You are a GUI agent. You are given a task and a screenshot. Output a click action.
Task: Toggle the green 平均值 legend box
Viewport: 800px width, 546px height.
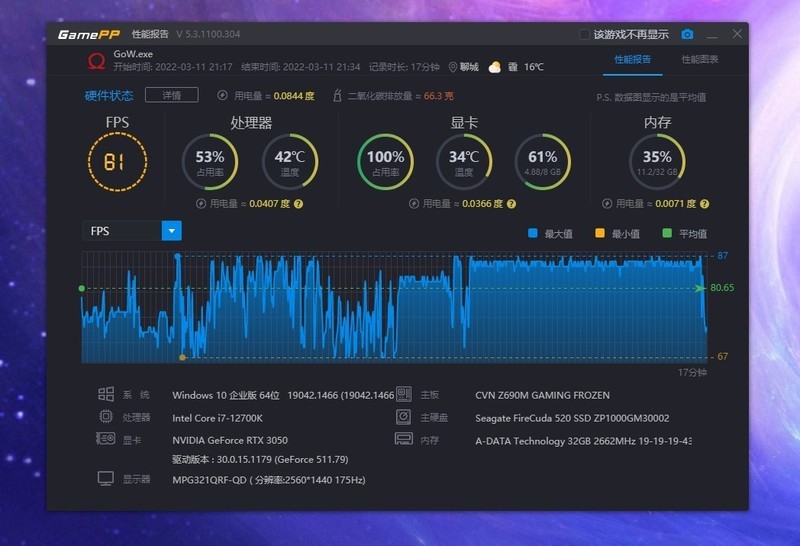point(667,233)
